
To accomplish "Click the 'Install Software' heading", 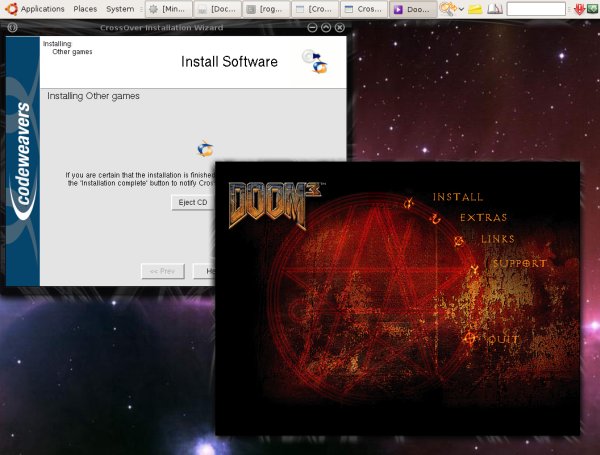I will coord(229,62).
